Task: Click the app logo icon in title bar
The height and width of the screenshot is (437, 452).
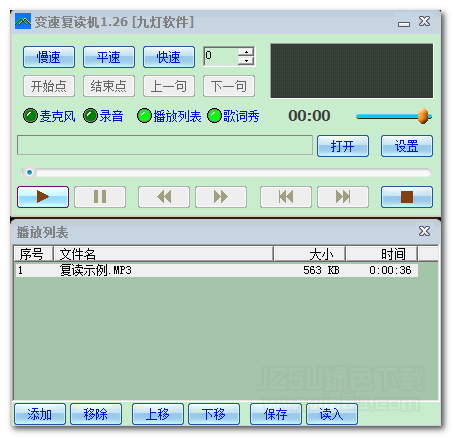Action: tap(23, 21)
